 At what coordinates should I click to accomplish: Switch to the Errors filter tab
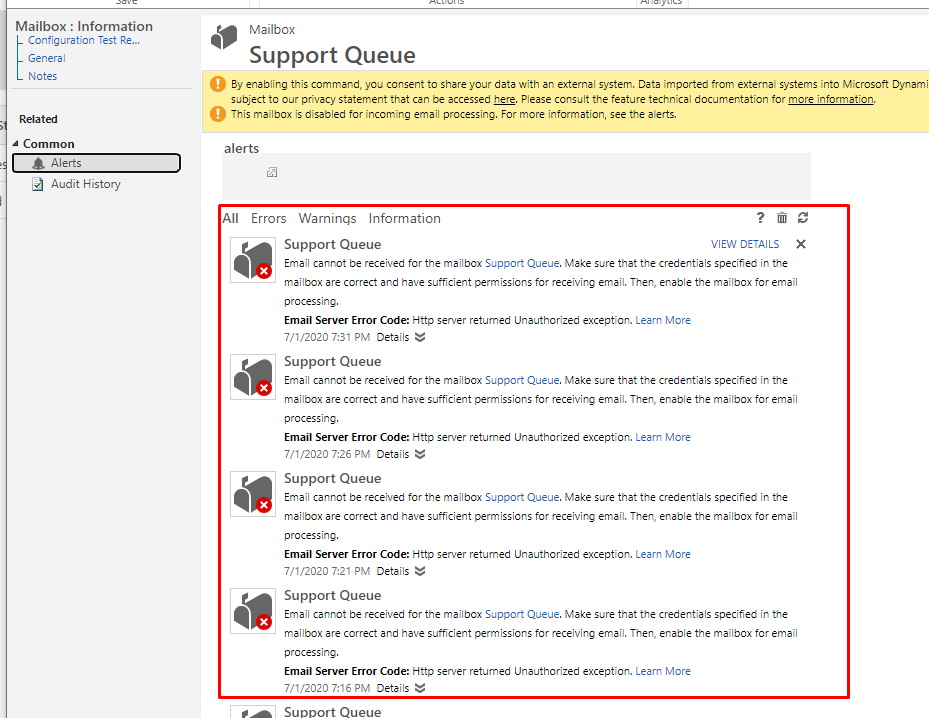point(268,218)
